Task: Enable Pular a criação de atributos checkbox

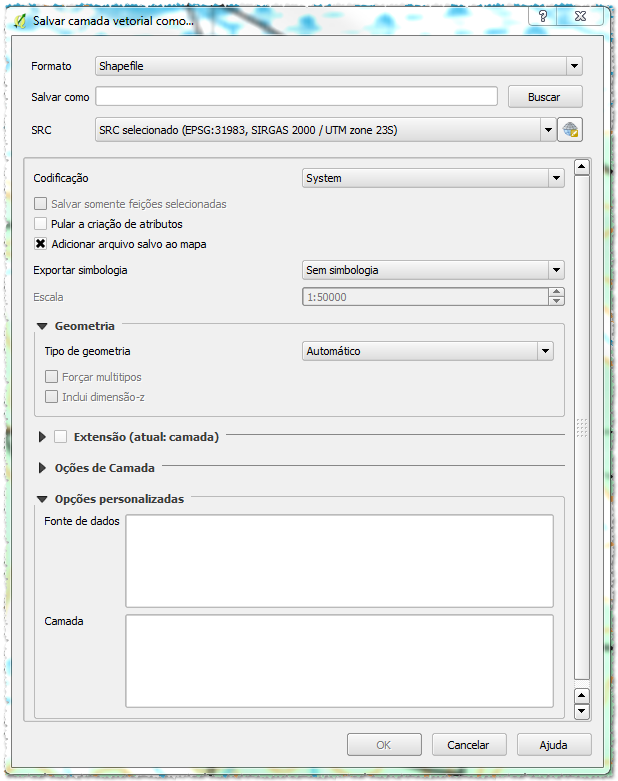Action: pyautogui.click(x=41, y=224)
